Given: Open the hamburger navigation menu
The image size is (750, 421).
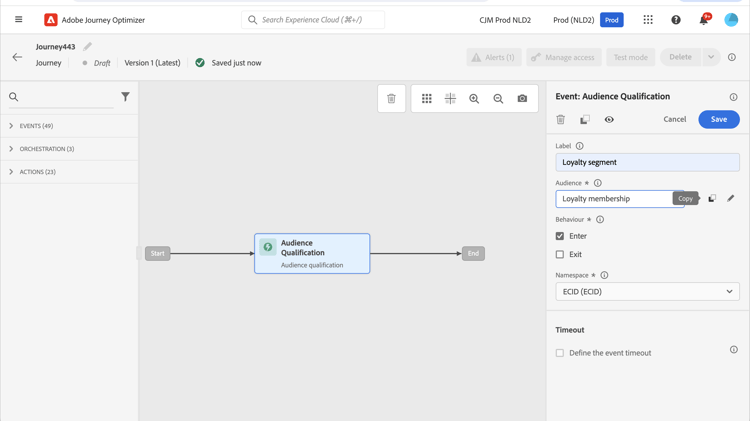Looking at the screenshot, I should 18,20.
